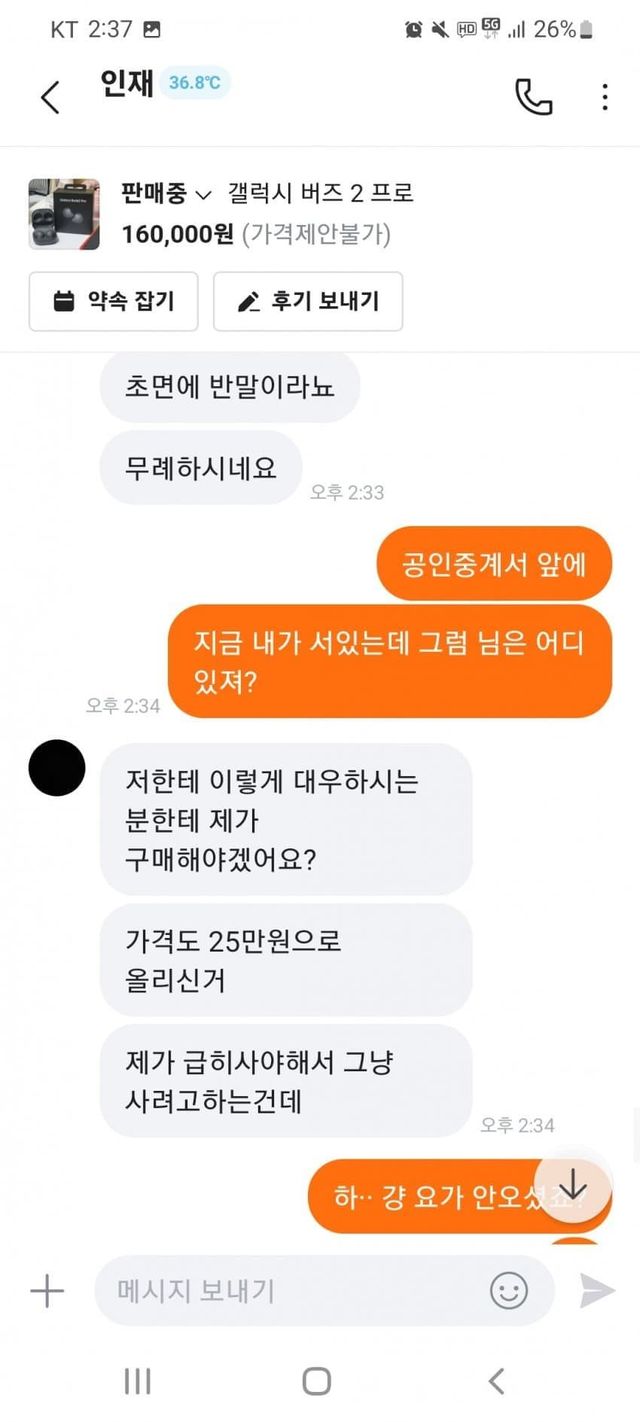This screenshot has height=1422, width=640.
Task: Jump to latest message with down arrow
Action: point(573,1186)
